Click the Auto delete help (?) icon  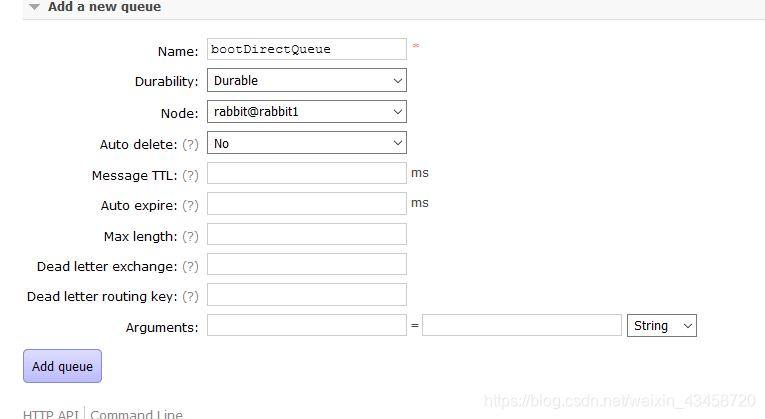190,144
